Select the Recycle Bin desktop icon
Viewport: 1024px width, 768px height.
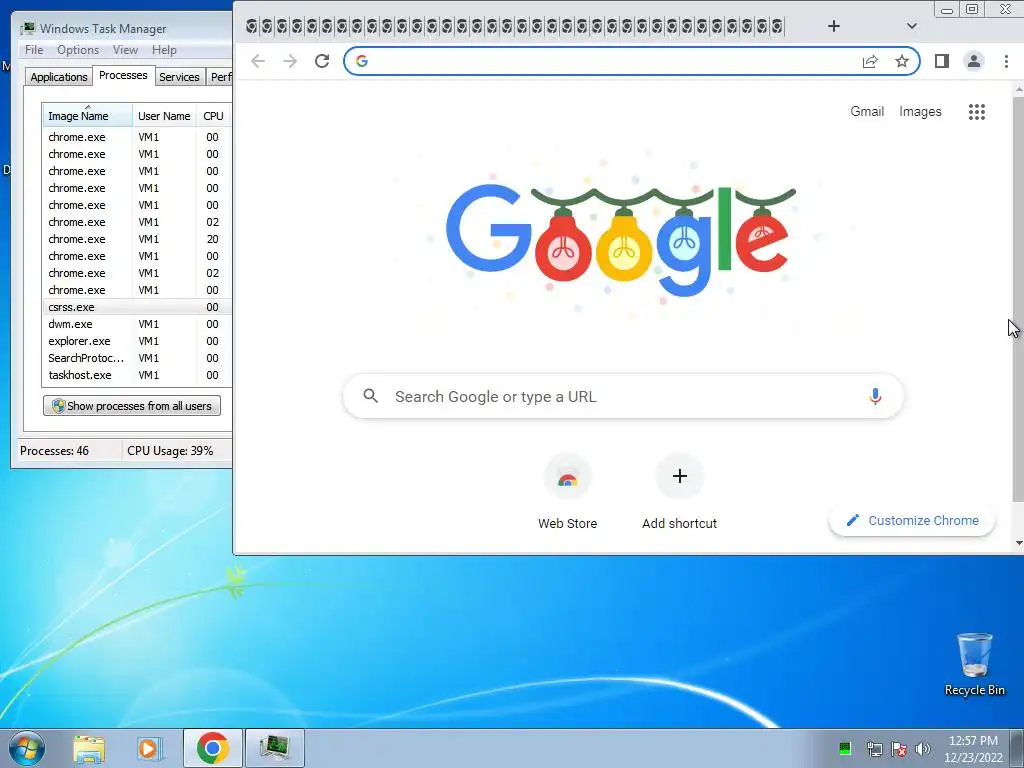click(974, 664)
